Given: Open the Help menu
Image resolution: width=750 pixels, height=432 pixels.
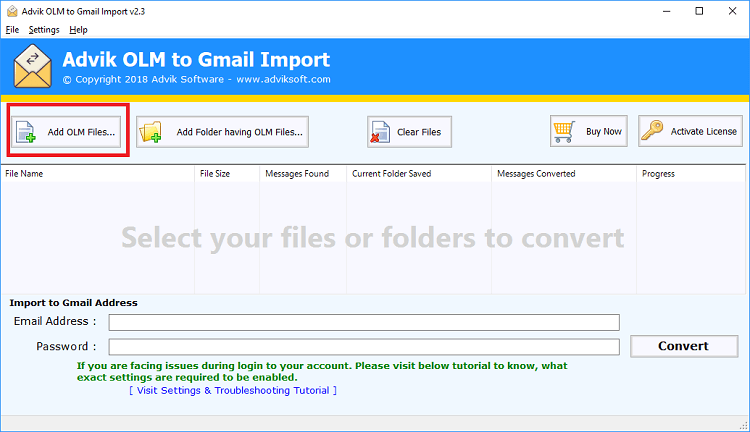Looking at the screenshot, I should pos(78,30).
